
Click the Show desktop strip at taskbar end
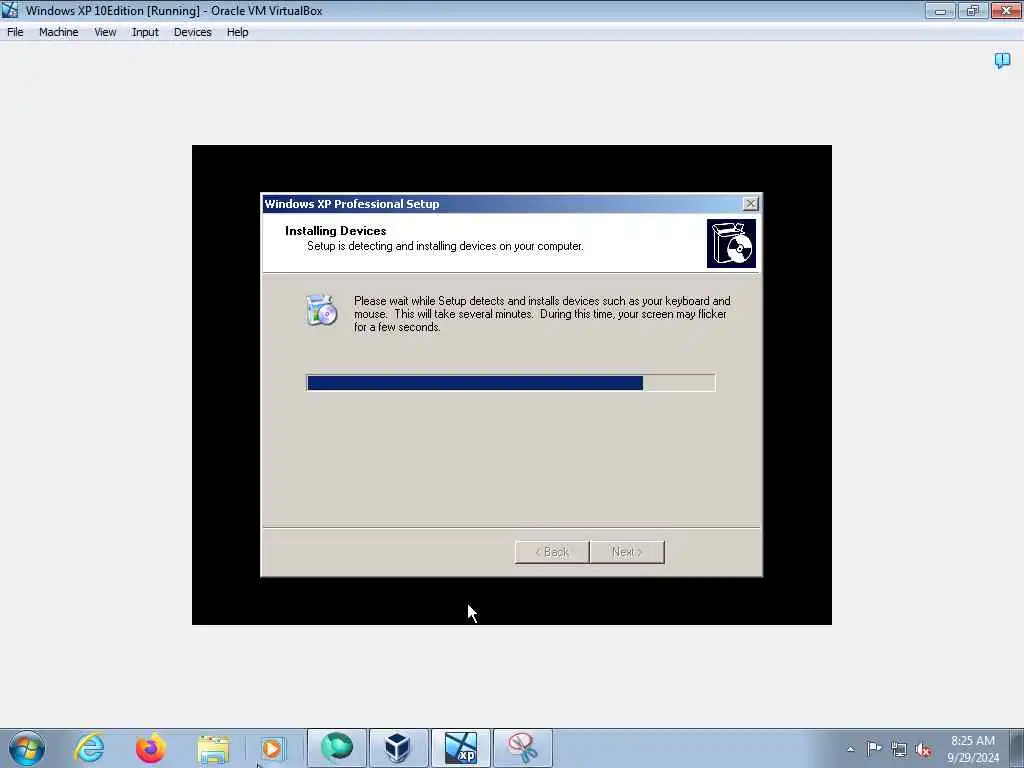click(1017, 748)
